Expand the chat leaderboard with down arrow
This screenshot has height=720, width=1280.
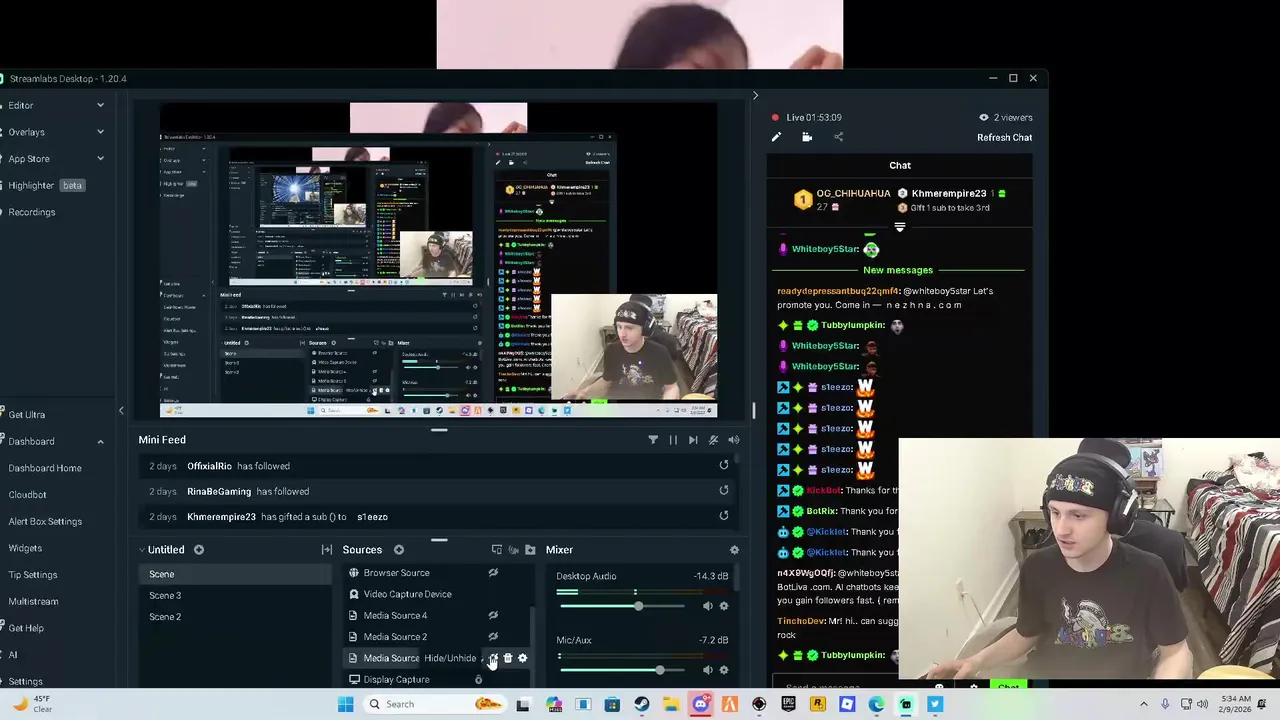(x=900, y=227)
